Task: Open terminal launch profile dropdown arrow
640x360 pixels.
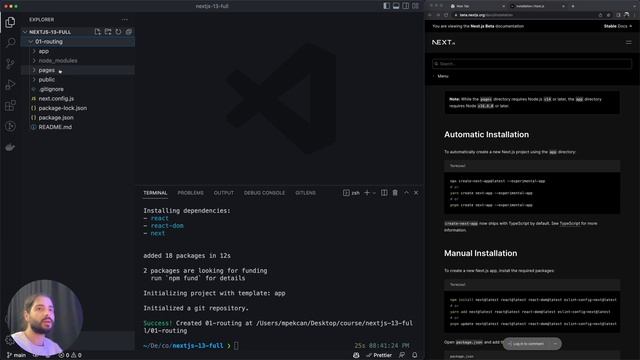Action: [374, 193]
